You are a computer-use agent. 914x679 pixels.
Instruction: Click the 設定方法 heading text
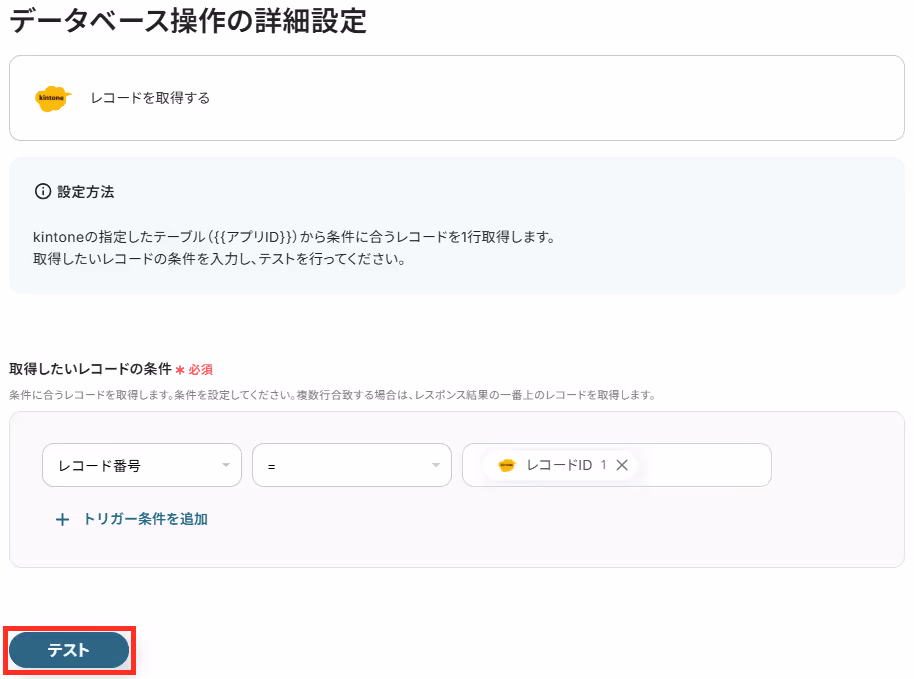[86, 192]
